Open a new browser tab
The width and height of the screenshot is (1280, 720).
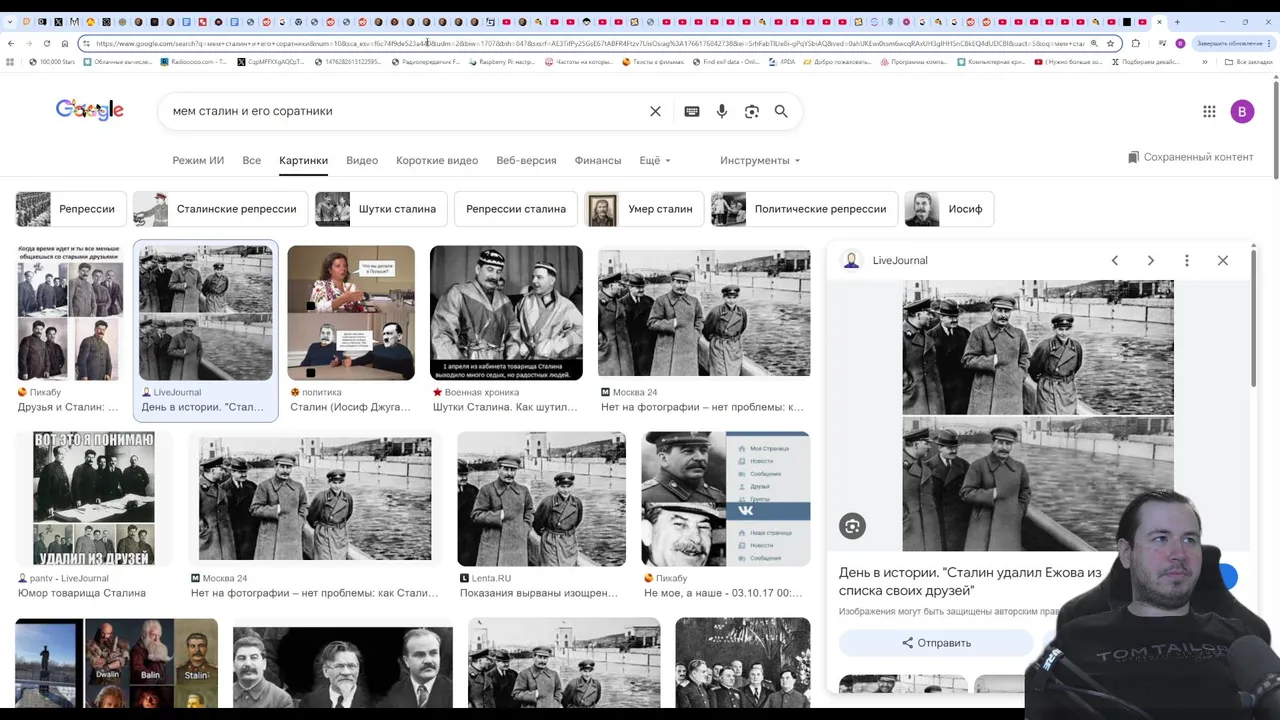pos(1177,21)
